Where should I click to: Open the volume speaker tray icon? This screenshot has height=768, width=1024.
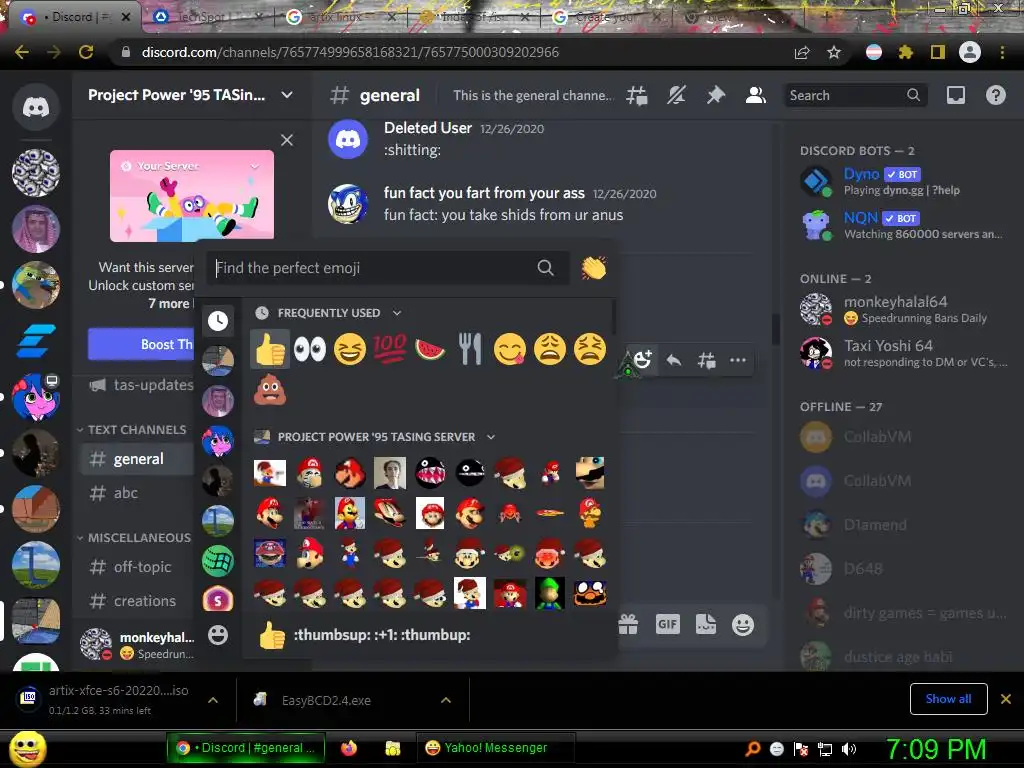click(x=849, y=749)
